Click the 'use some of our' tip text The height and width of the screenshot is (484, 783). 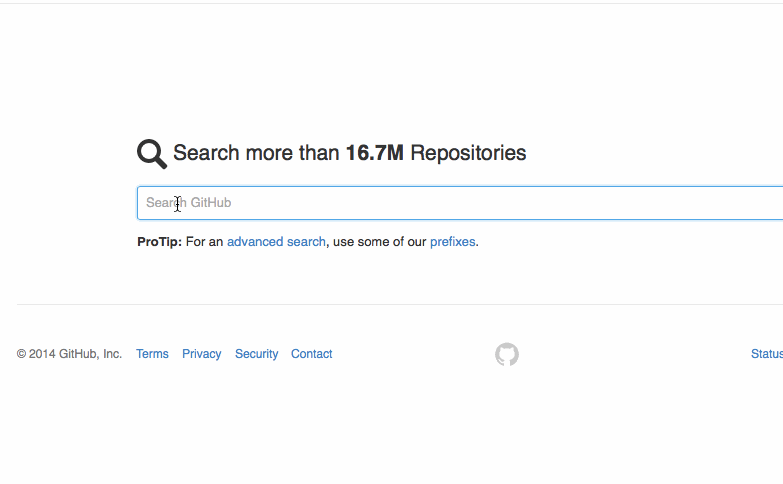[x=380, y=242]
